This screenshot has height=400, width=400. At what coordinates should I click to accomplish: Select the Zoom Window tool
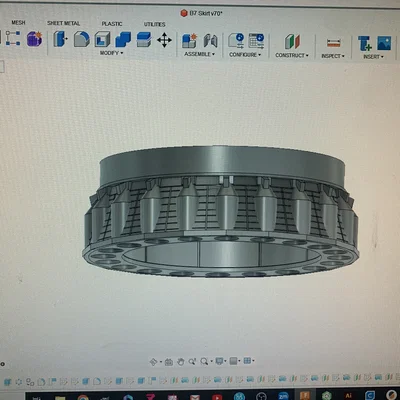coord(192,361)
